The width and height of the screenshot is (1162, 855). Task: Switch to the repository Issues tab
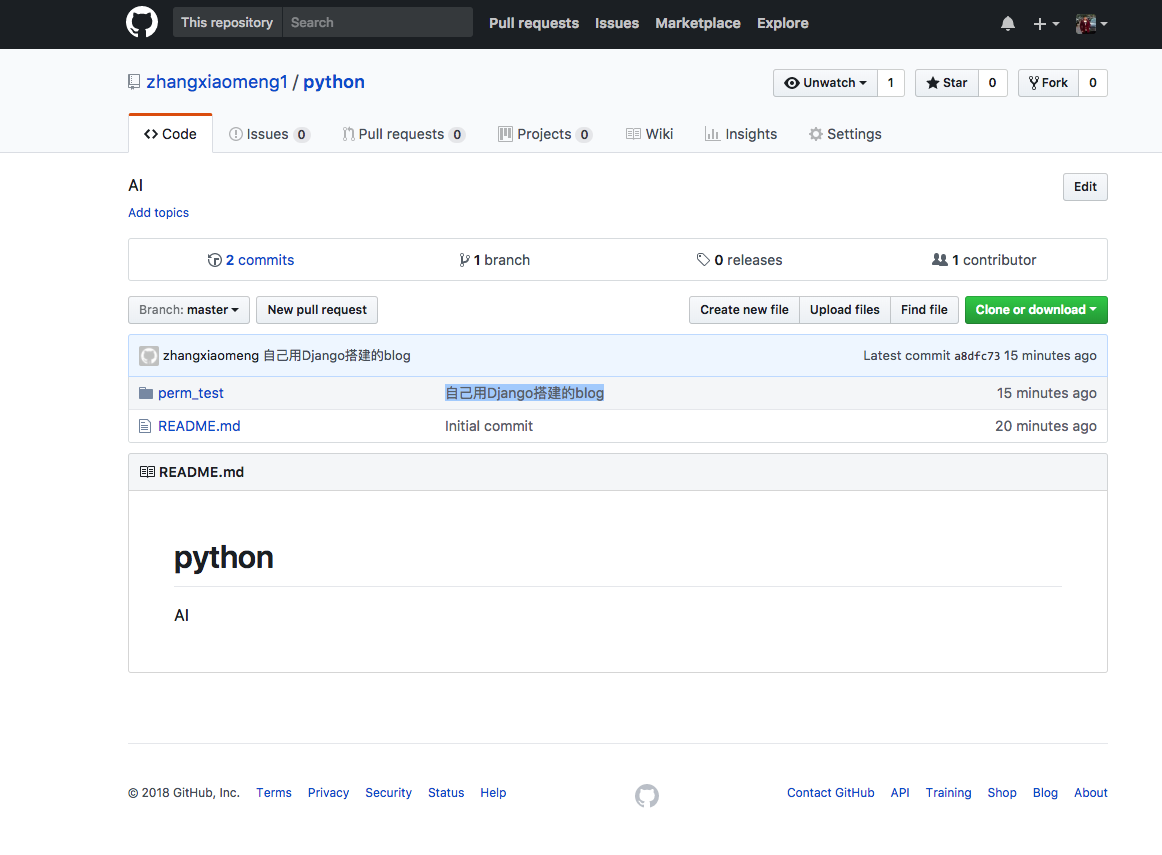[269, 134]
